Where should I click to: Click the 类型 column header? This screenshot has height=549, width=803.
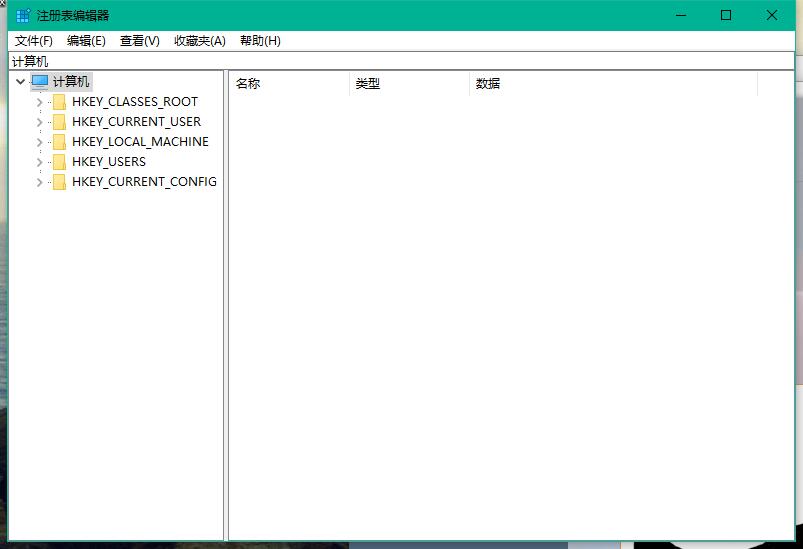click(409, 83)
